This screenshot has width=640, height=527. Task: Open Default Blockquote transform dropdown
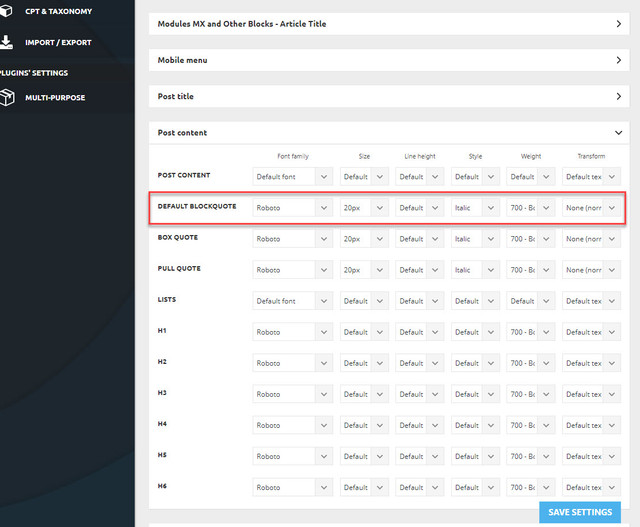[591, 208]
